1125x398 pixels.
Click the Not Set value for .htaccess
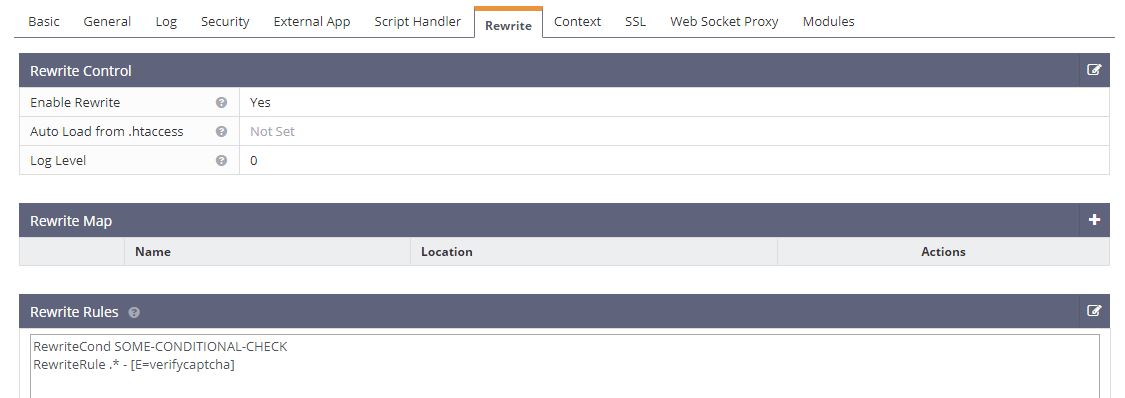coord(273,131)
